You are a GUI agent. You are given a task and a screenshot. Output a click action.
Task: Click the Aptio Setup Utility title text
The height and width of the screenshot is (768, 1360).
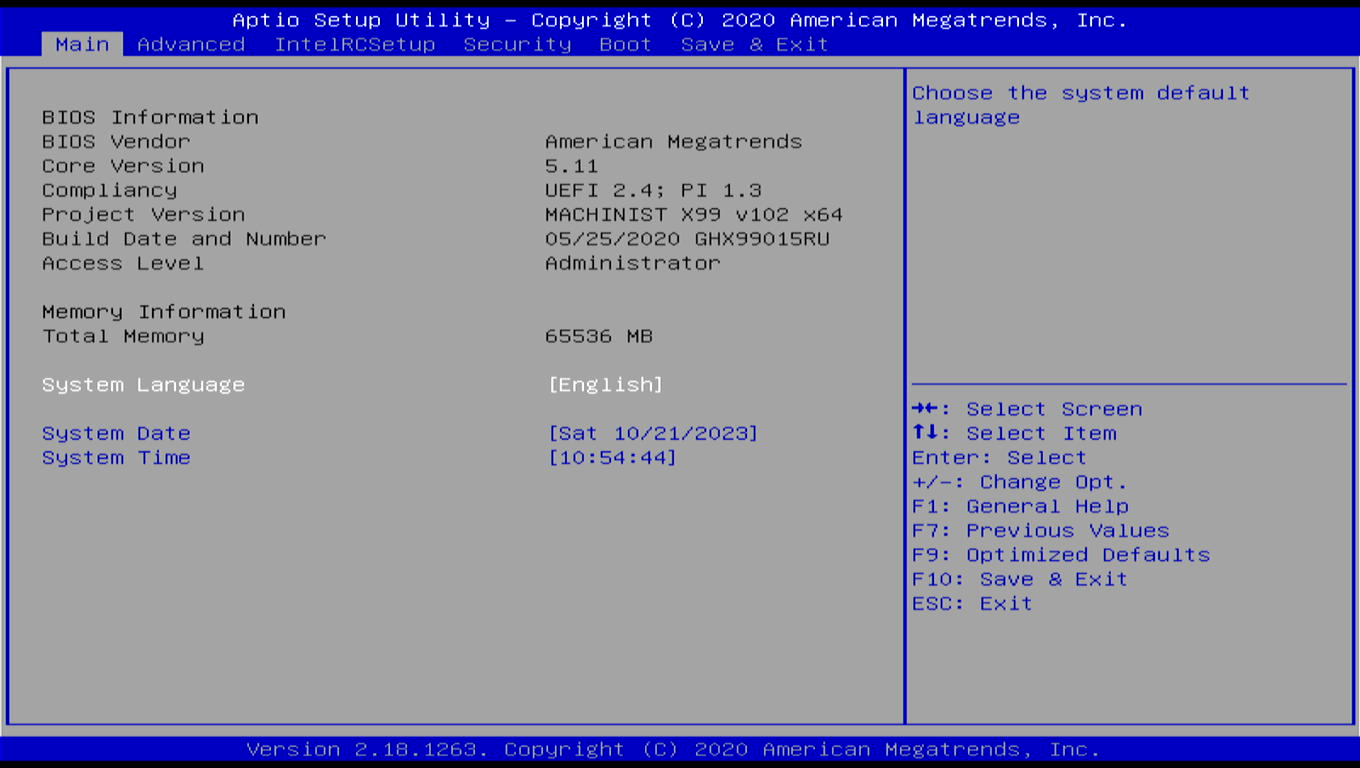680,20
